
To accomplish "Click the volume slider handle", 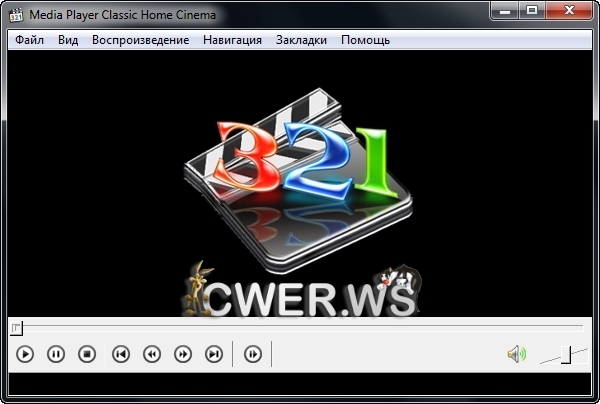I will [566, 355].
